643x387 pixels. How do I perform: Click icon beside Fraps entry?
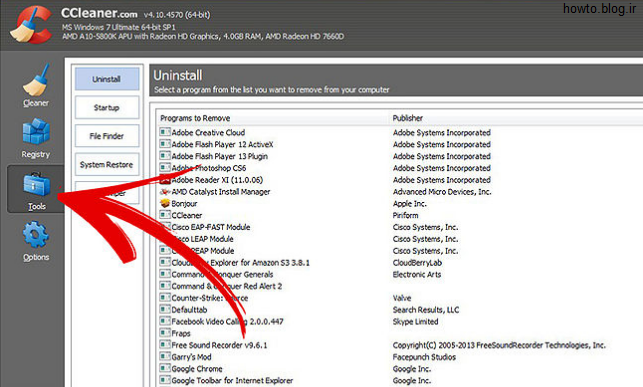[165, 333]
